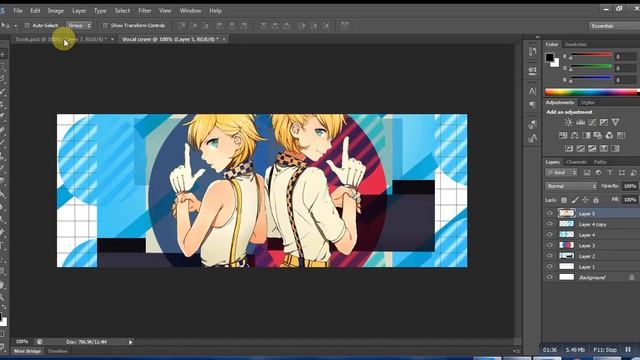Screen dimensions: 640x360
Task: Open the Auto-Select Group dropdown
Action: pos(79,26)
